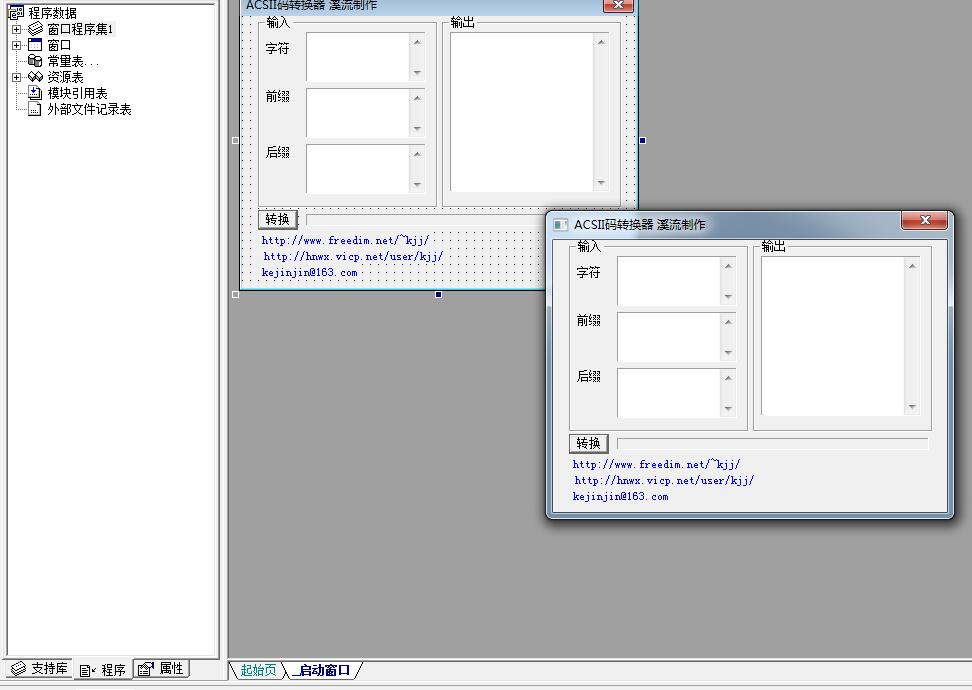This screenshot has width=972, height=690.
Task: Expand the 窗口 tree node
Action: click(17, 45)
